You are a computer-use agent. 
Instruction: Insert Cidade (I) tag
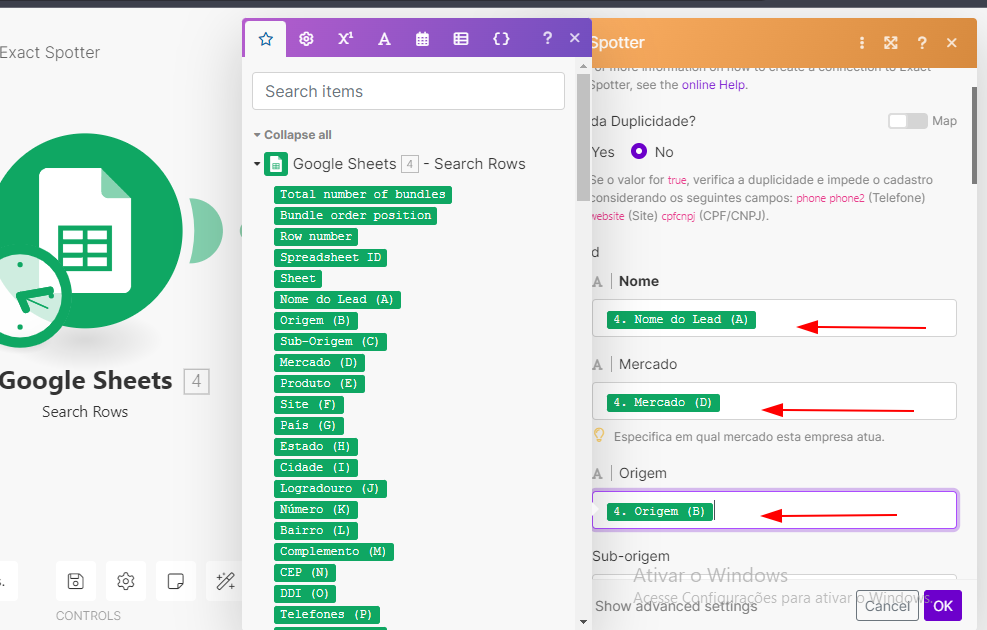pos(315,468)
